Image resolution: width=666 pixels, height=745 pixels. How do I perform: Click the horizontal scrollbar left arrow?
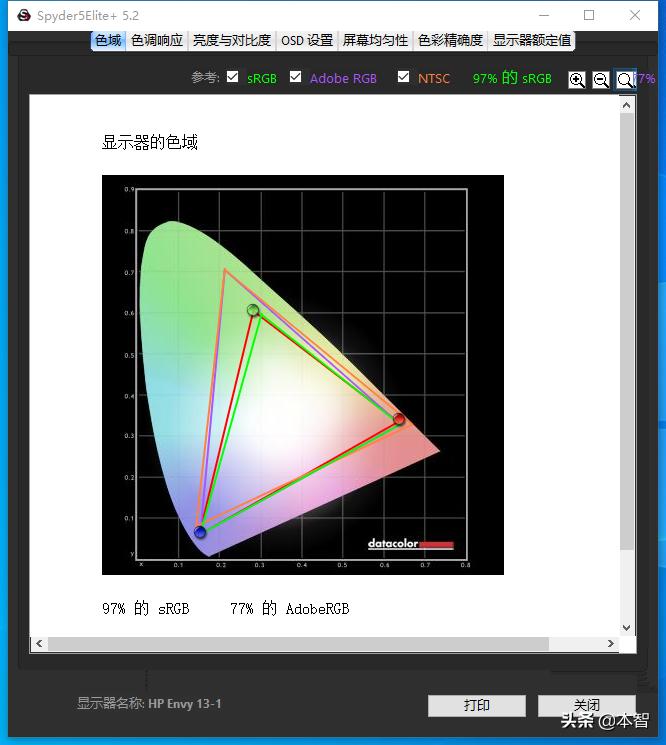39,644
